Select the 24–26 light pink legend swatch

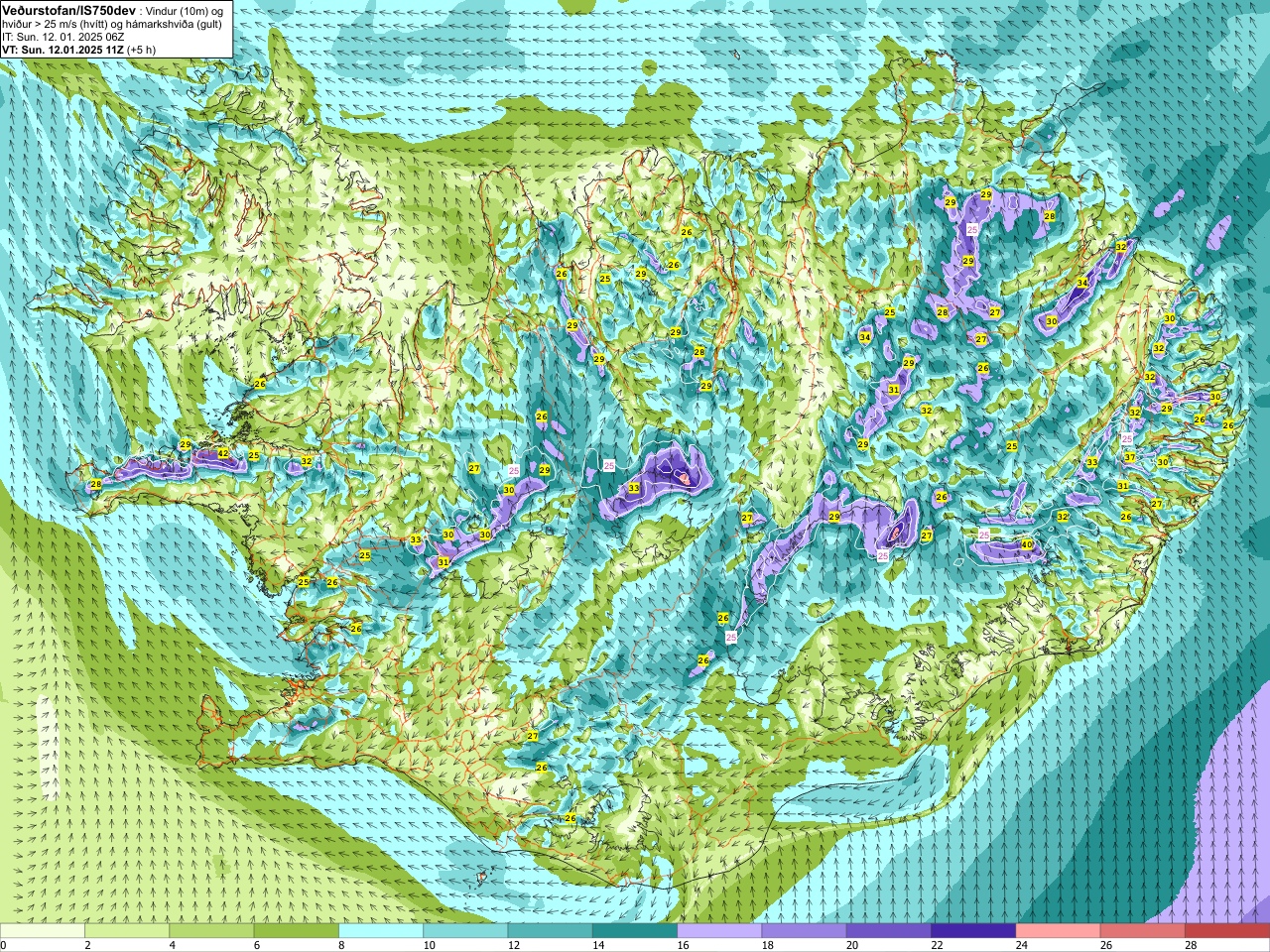[x=1058, y=931]
